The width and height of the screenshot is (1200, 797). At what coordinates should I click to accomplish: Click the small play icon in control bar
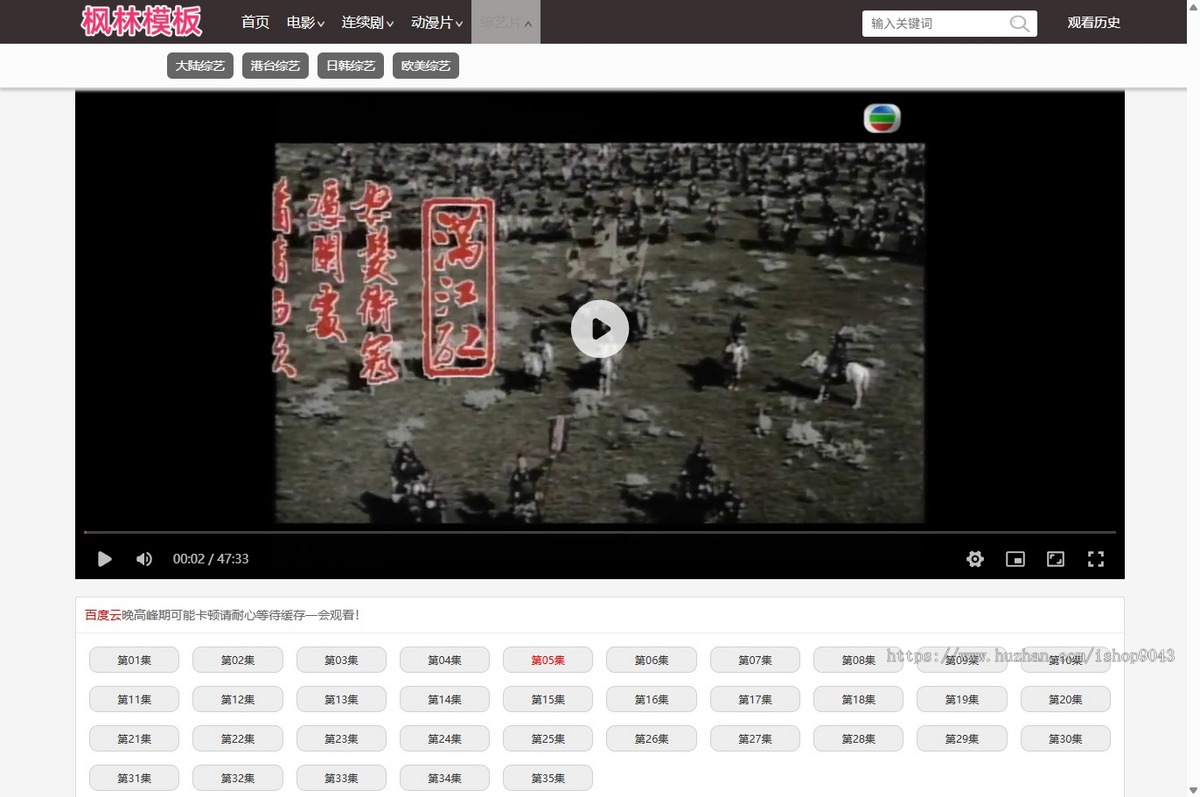pos(104,559)
